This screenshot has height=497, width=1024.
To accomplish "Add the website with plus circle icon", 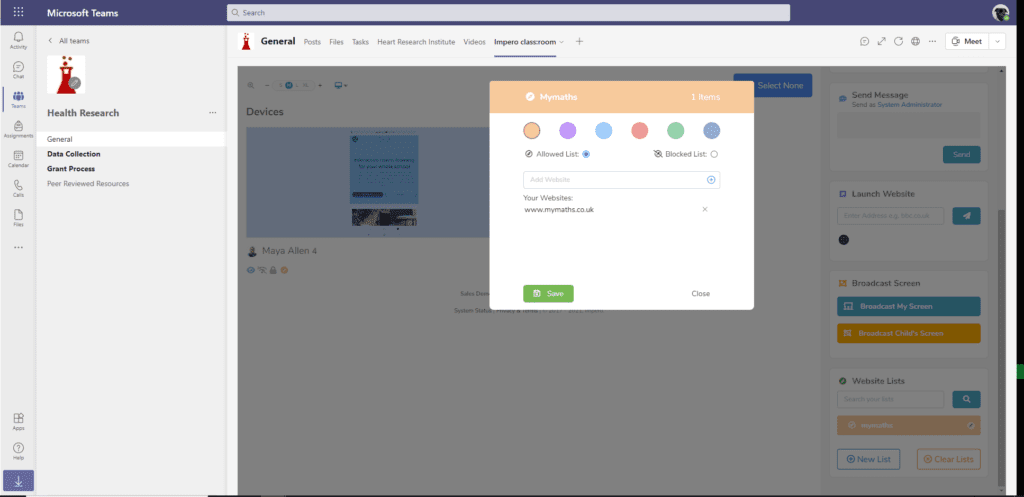I will pyautogui.click(x=711, y=180).
